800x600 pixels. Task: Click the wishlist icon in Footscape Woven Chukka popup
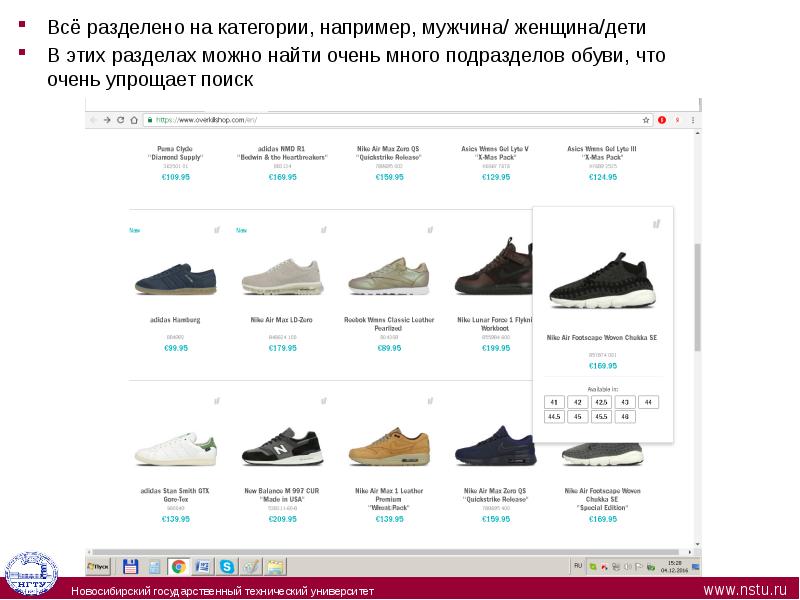point(657,223)
